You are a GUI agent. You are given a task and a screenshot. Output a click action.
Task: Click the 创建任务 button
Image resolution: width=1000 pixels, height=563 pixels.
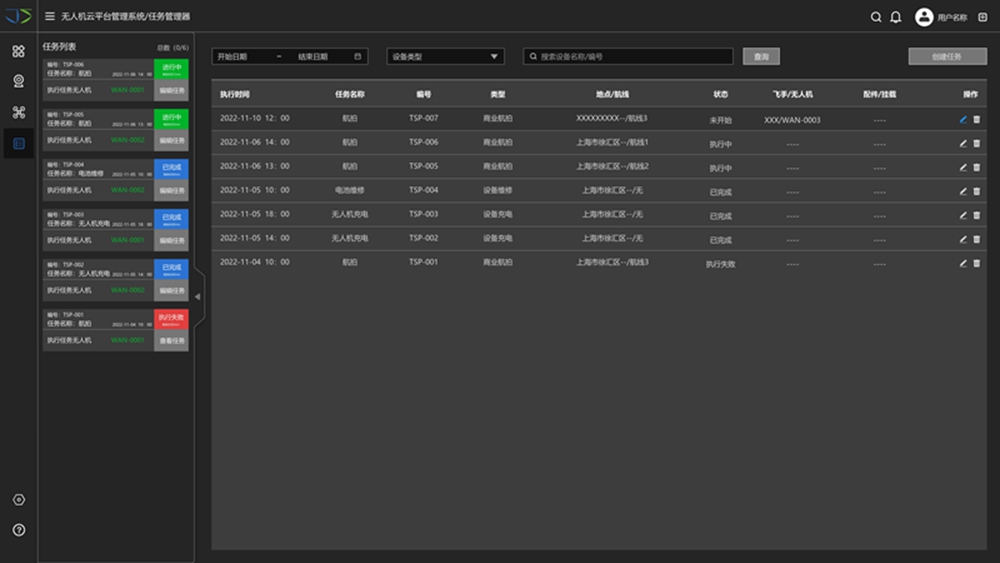pyautogui.click(x=946, y=57)
